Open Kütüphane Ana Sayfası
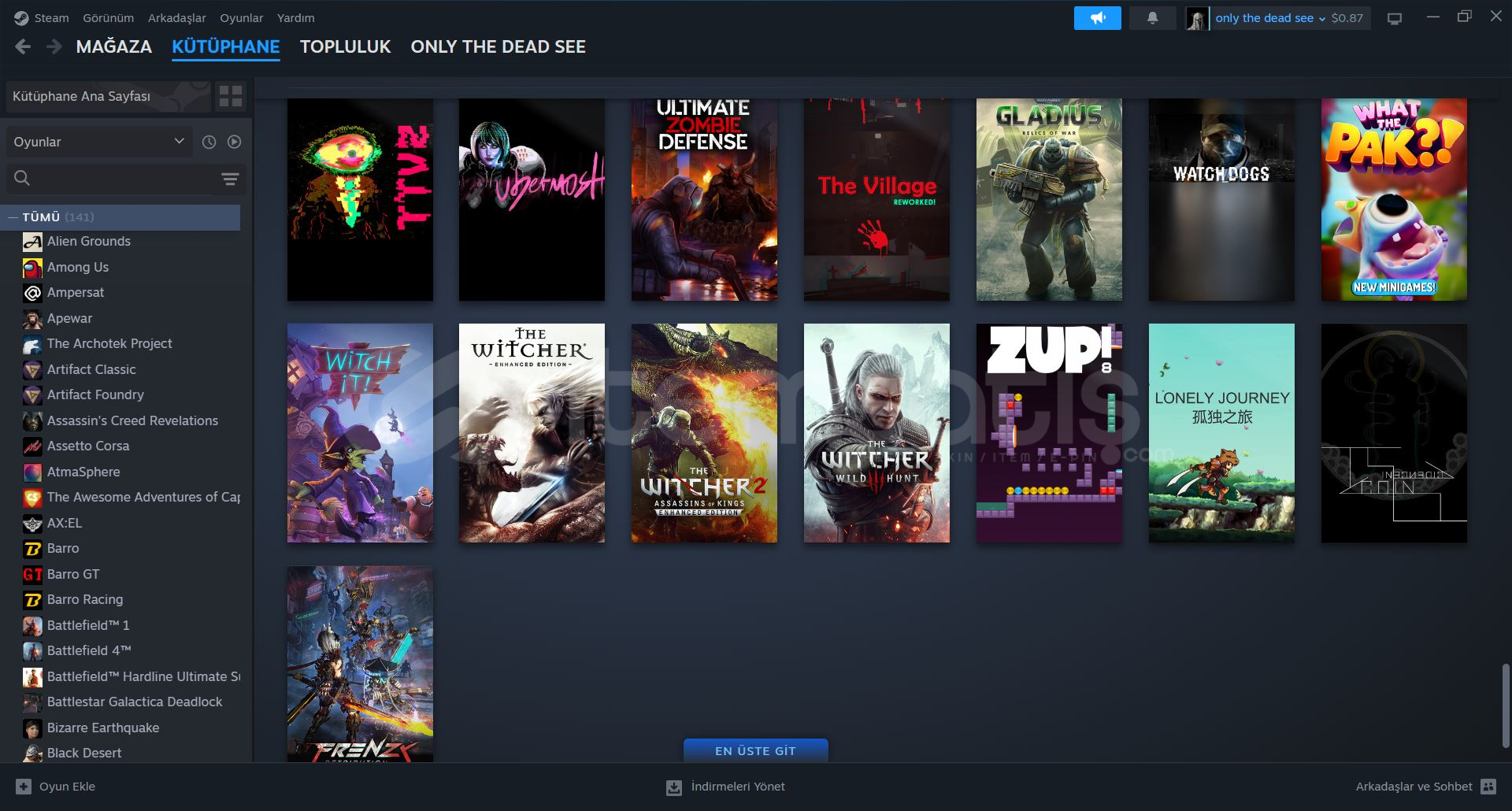 (109, 96)
